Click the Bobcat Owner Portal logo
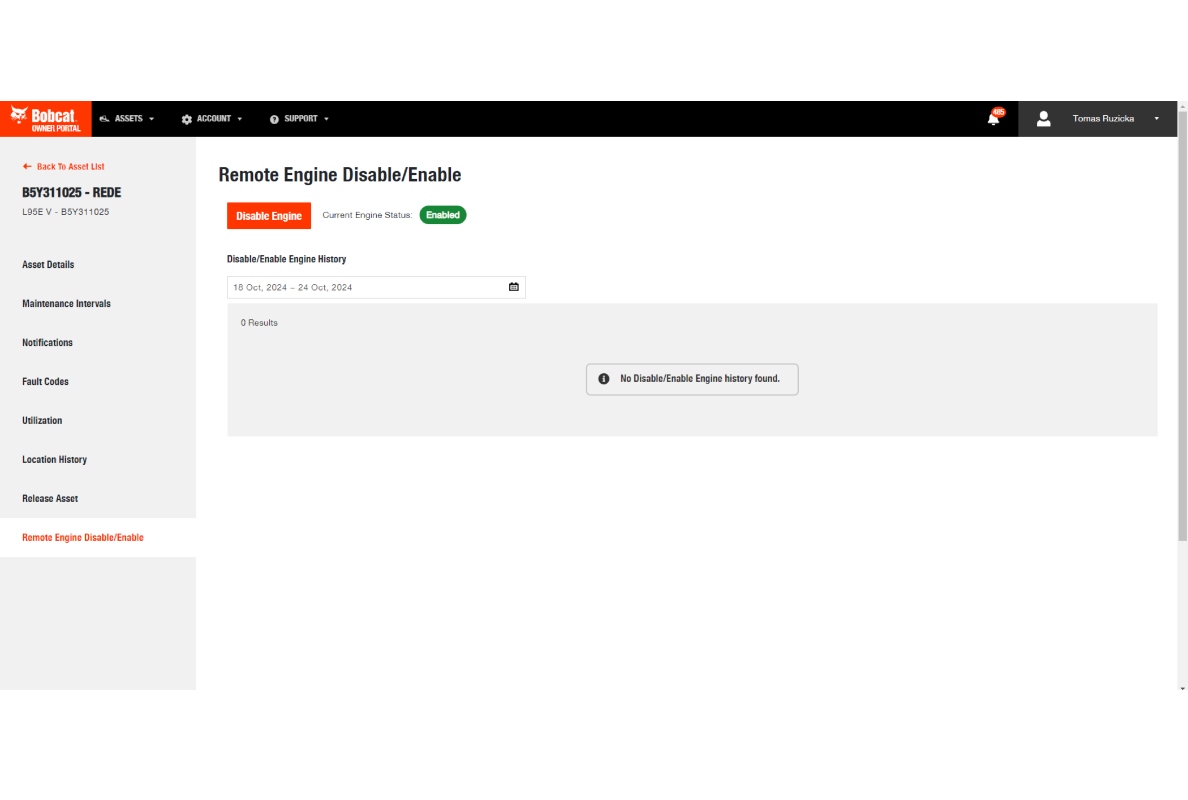Image resolution: width=1188 pixels, height=800 pixels. click(45, 119)
